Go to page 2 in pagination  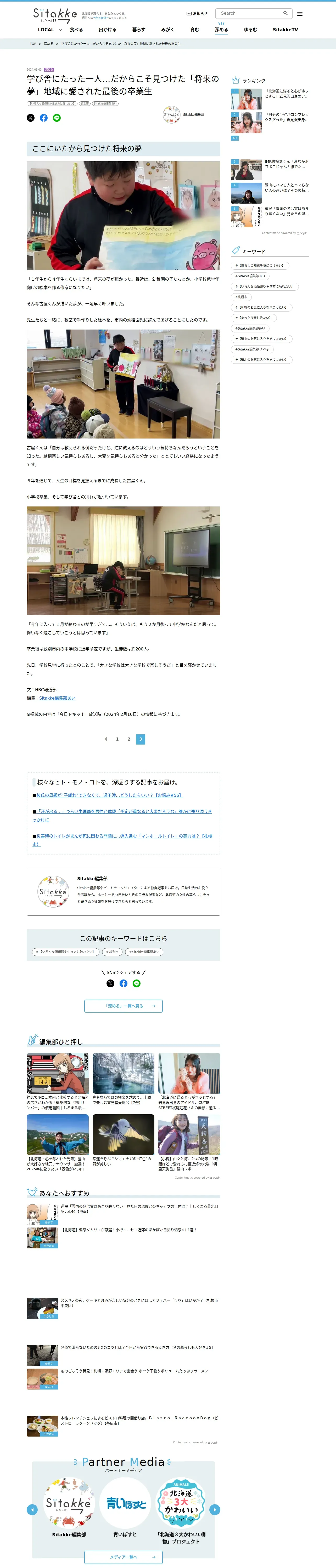tap(129, 739)
